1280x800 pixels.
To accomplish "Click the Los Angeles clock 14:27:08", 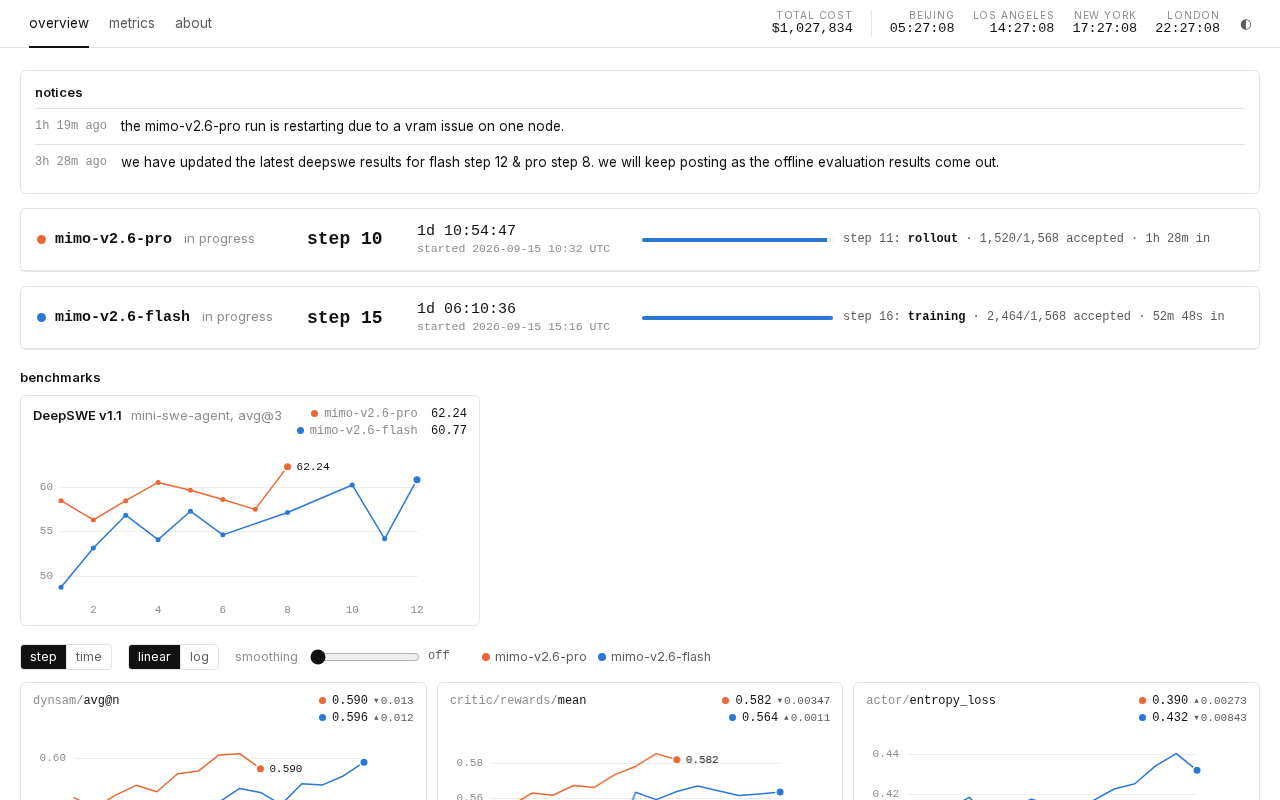I will click(x=1022, y=29).
